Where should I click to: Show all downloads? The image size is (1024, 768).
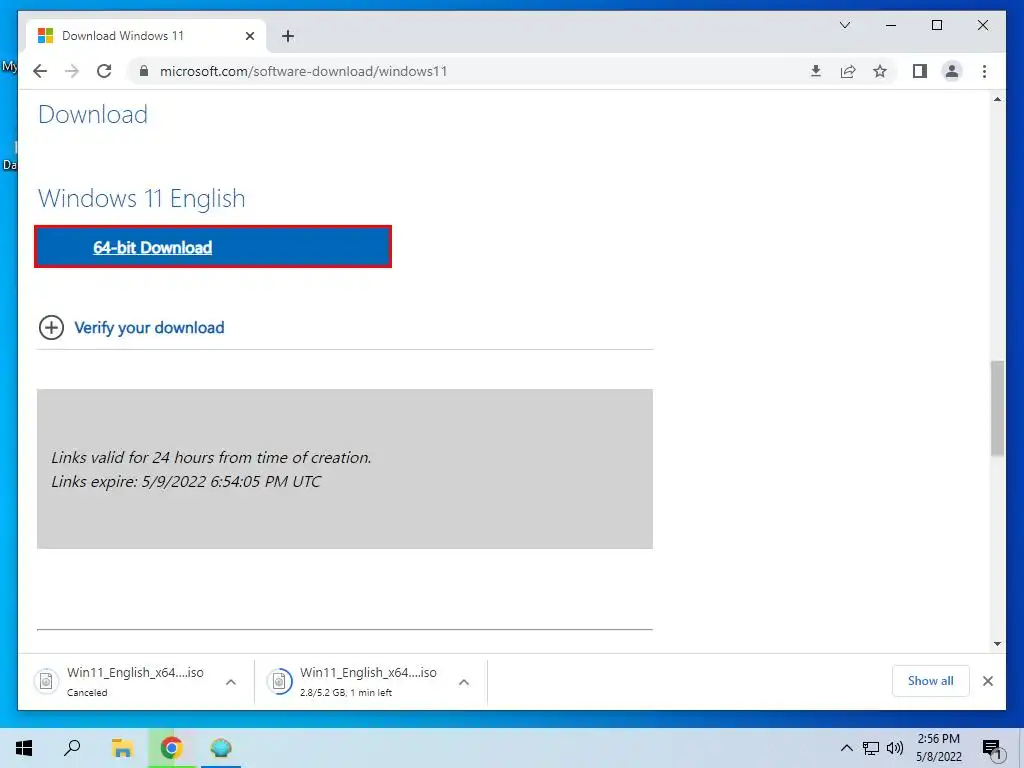[930, 680]
